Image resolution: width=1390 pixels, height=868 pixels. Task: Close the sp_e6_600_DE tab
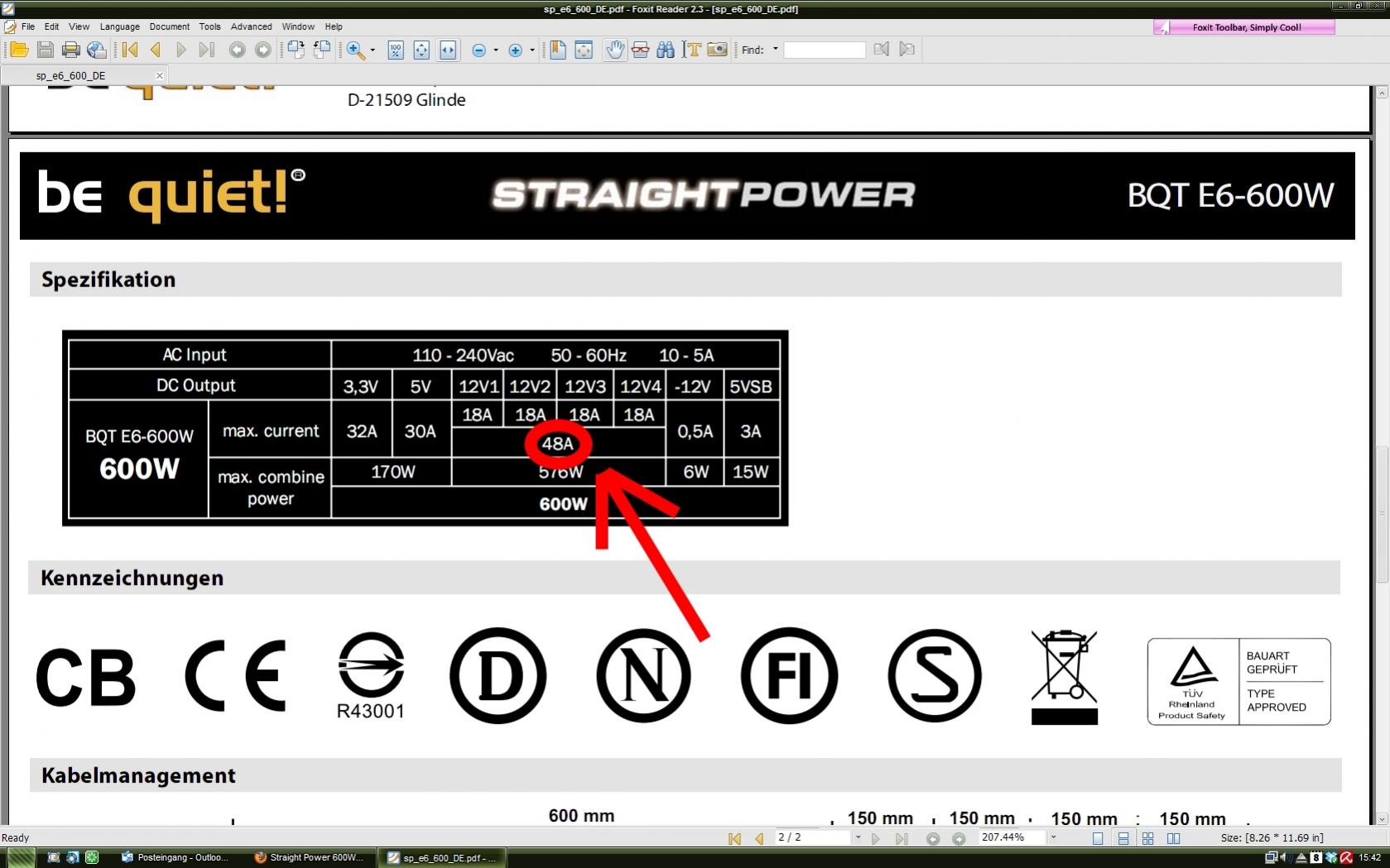(160, 75)
